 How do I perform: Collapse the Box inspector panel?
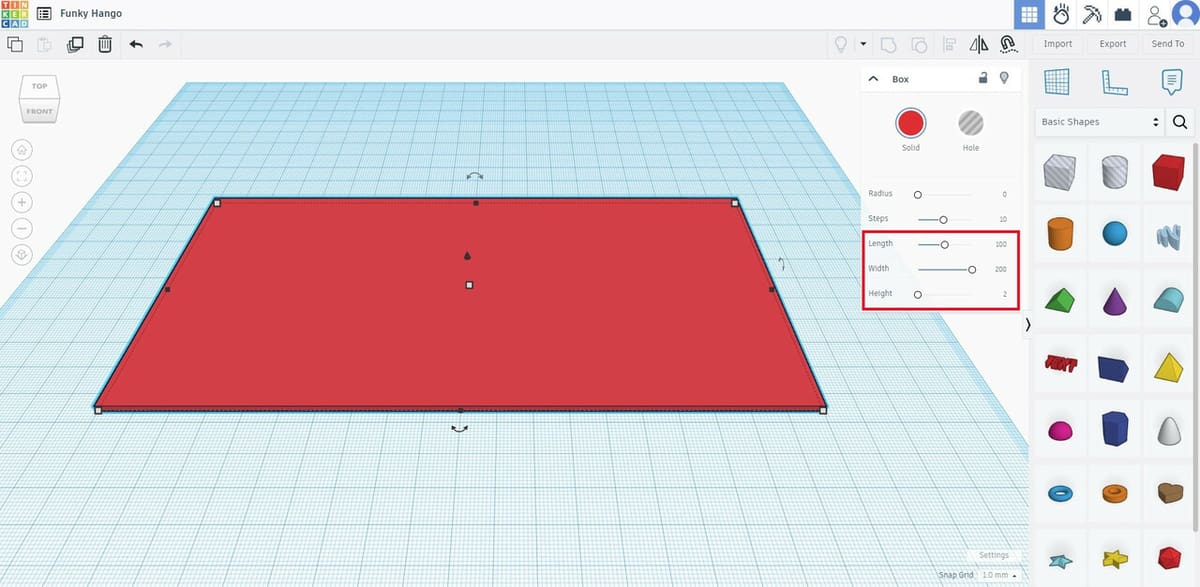click(x=873, y=79)
